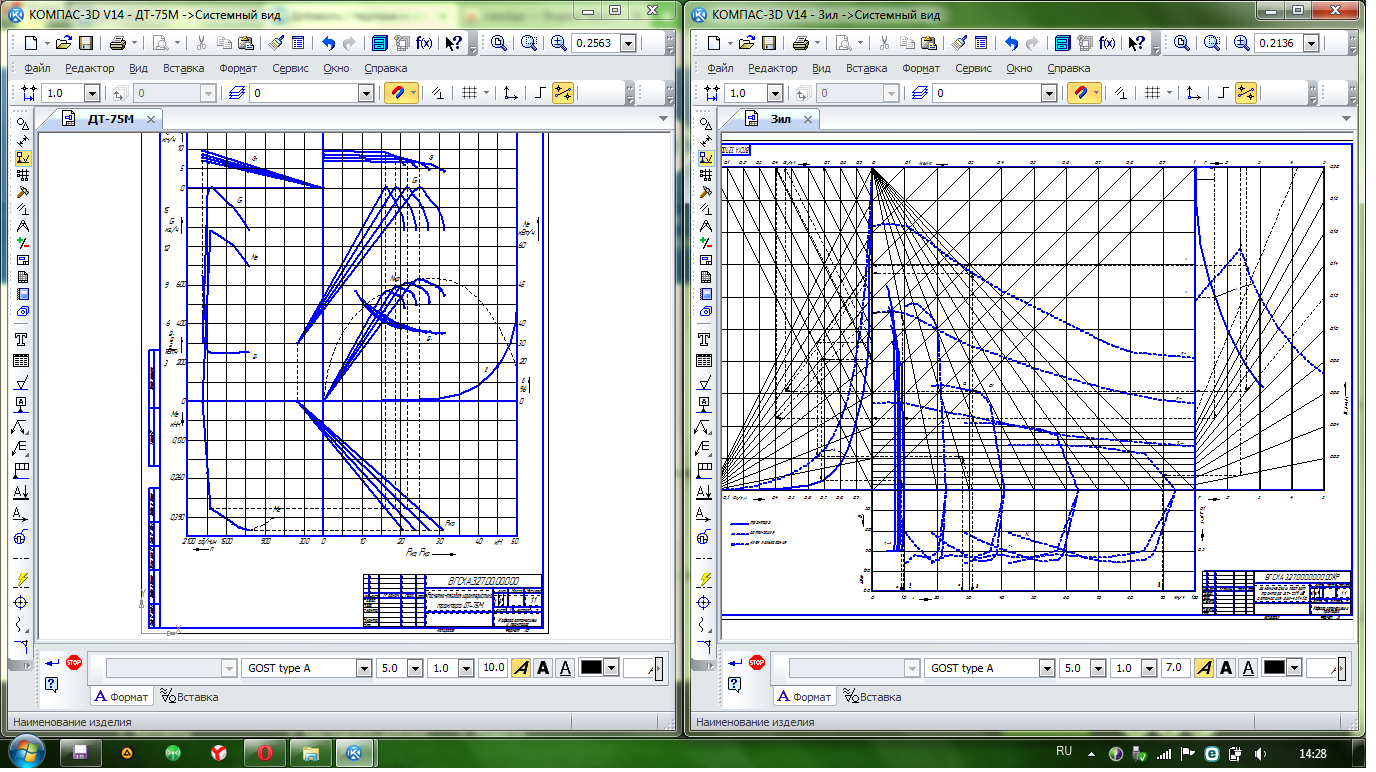The height and width of the screenshot is (772, 1376).
Task: Toggle italic text style in Зил window
Action: click(1204, 668)
